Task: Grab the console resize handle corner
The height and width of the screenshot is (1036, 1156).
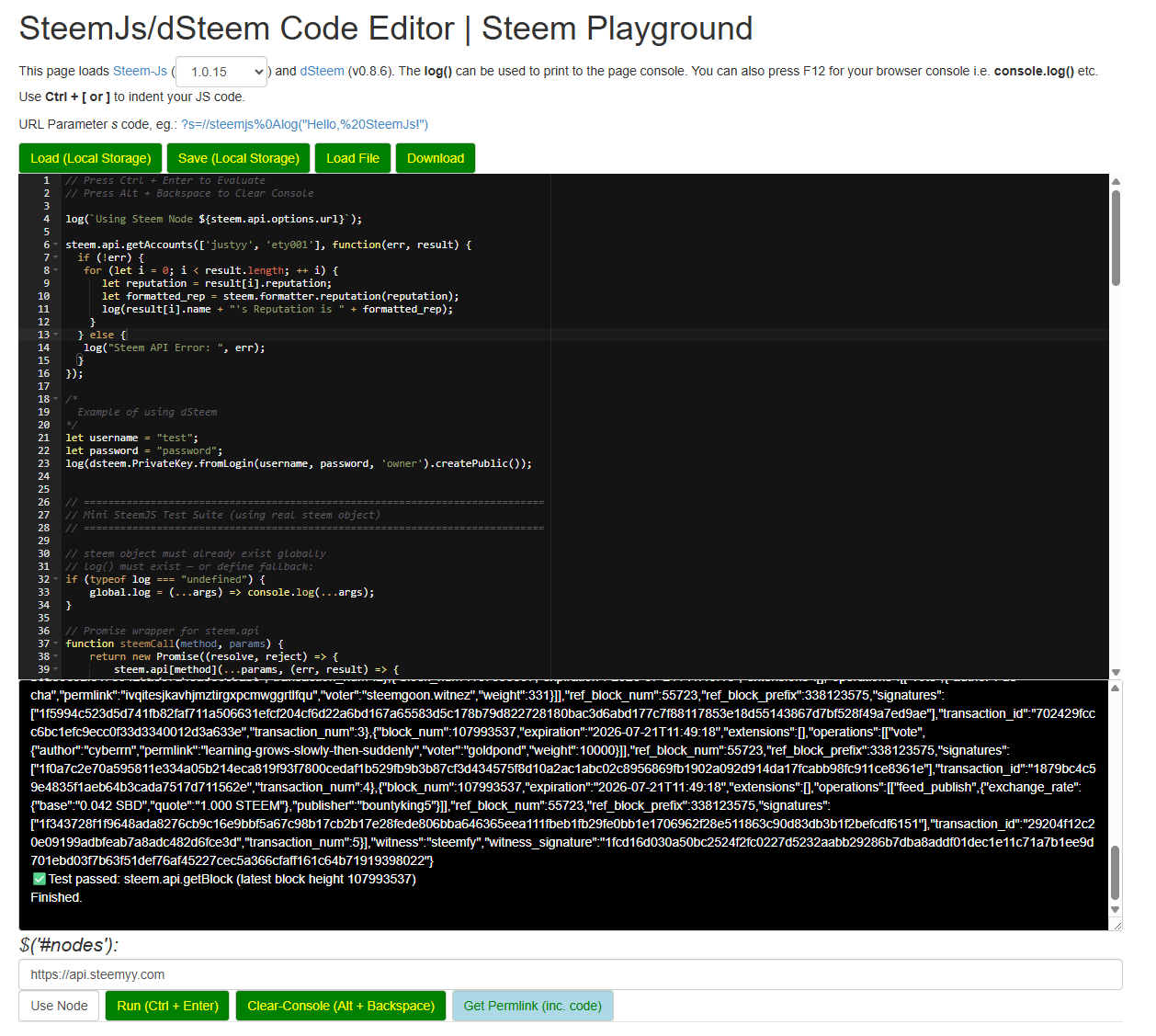Action: [1116, 925]
